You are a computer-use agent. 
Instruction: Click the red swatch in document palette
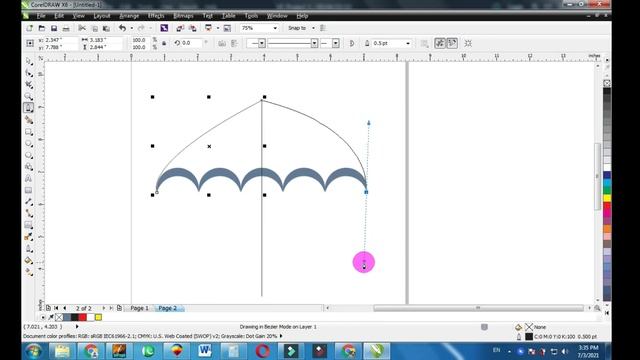83,317
